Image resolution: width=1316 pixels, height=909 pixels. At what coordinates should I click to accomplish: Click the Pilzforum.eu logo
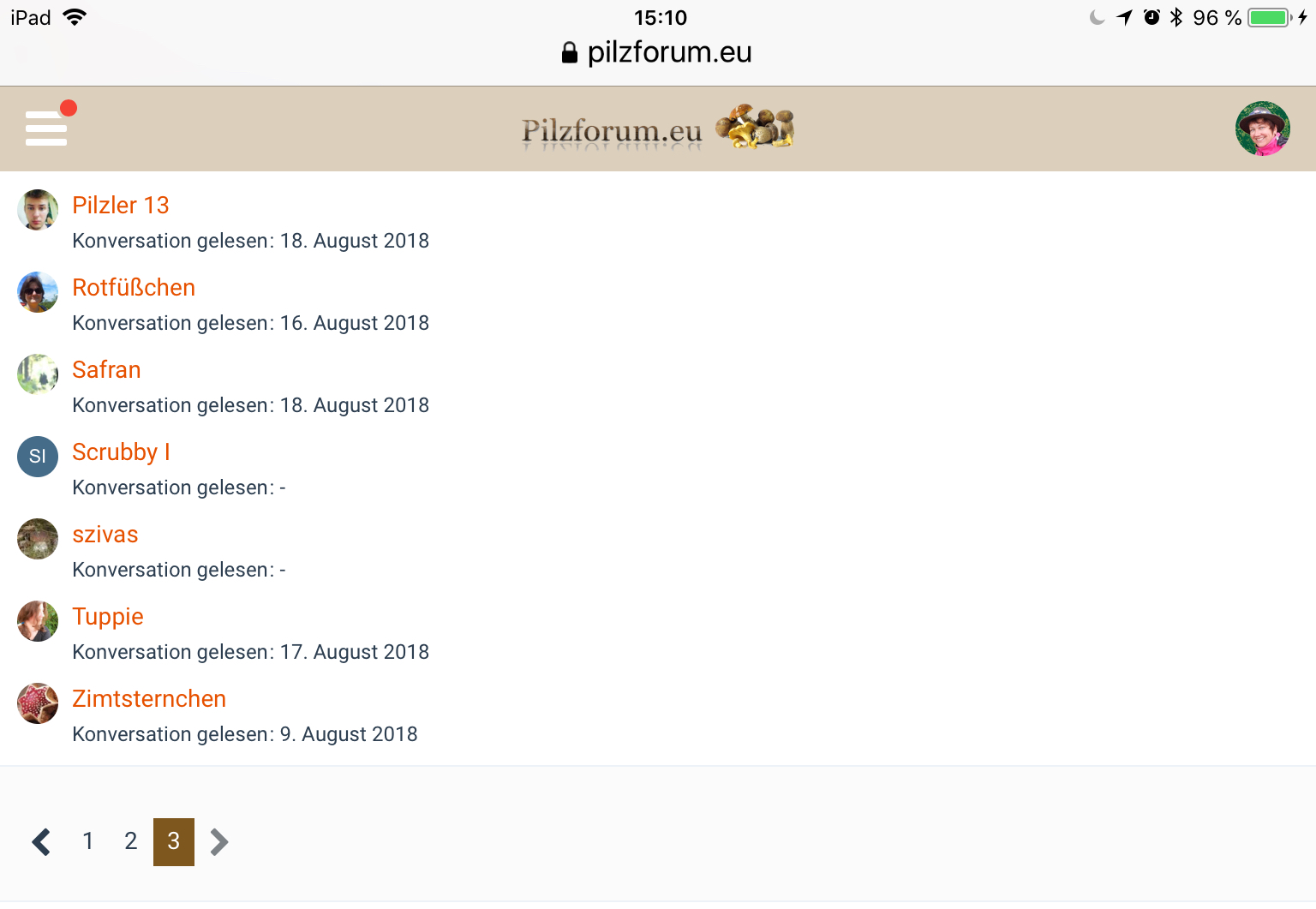coord(657,129)
